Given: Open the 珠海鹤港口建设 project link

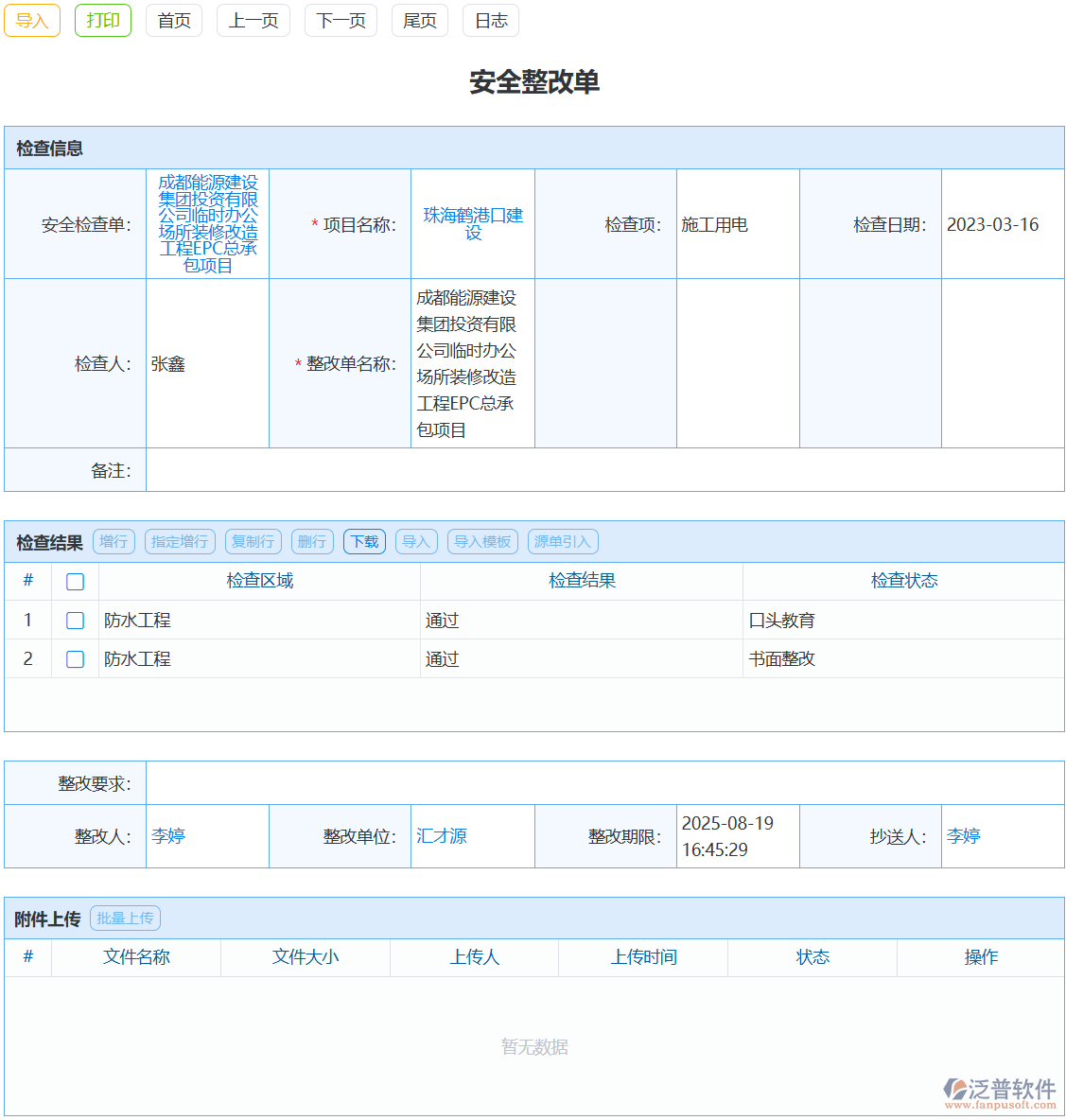Looking at the screenshot, I should [472, 223].
